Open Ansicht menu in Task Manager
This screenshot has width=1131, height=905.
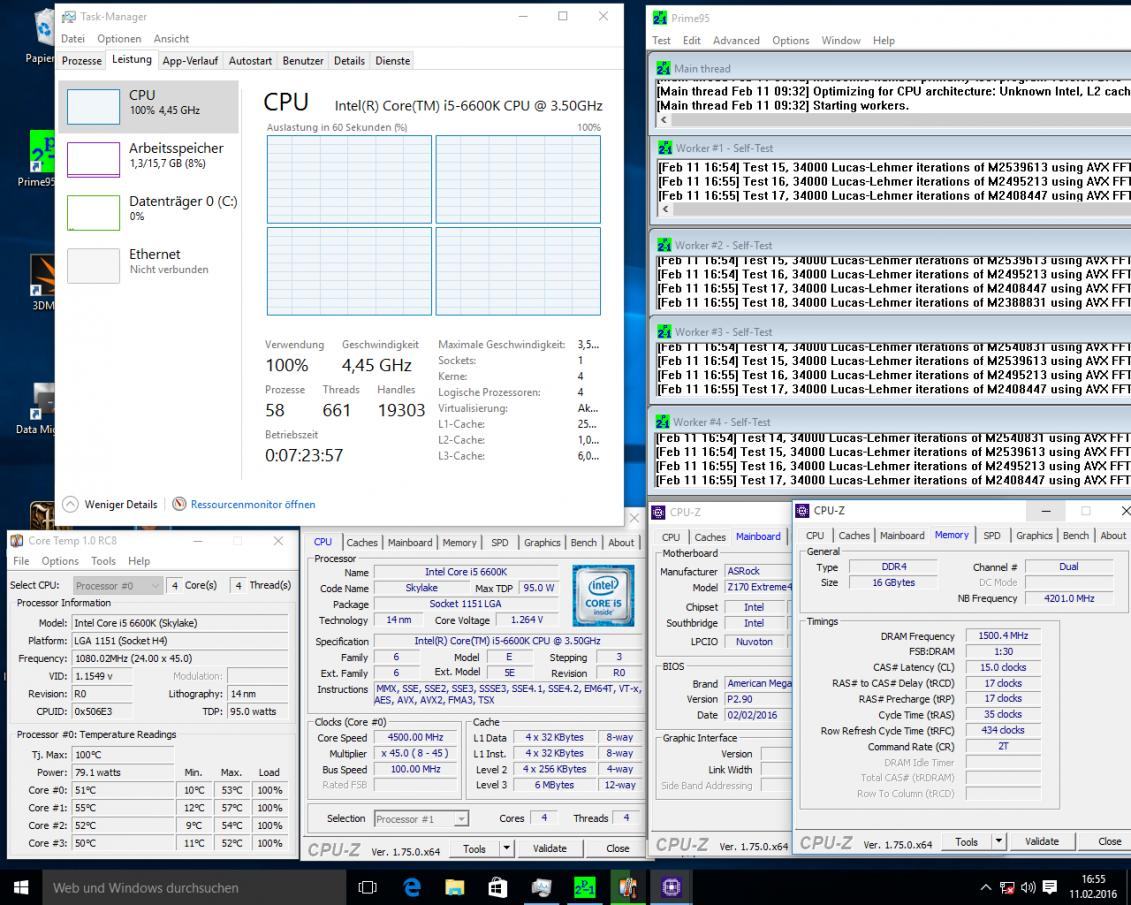pos(171,39)
